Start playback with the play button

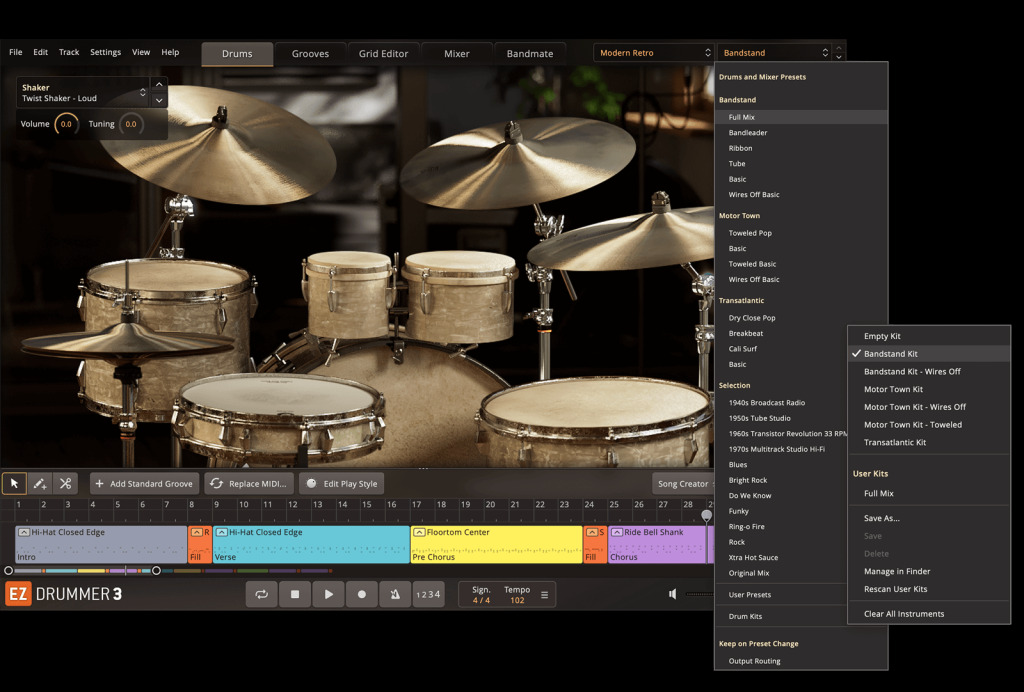328,594
